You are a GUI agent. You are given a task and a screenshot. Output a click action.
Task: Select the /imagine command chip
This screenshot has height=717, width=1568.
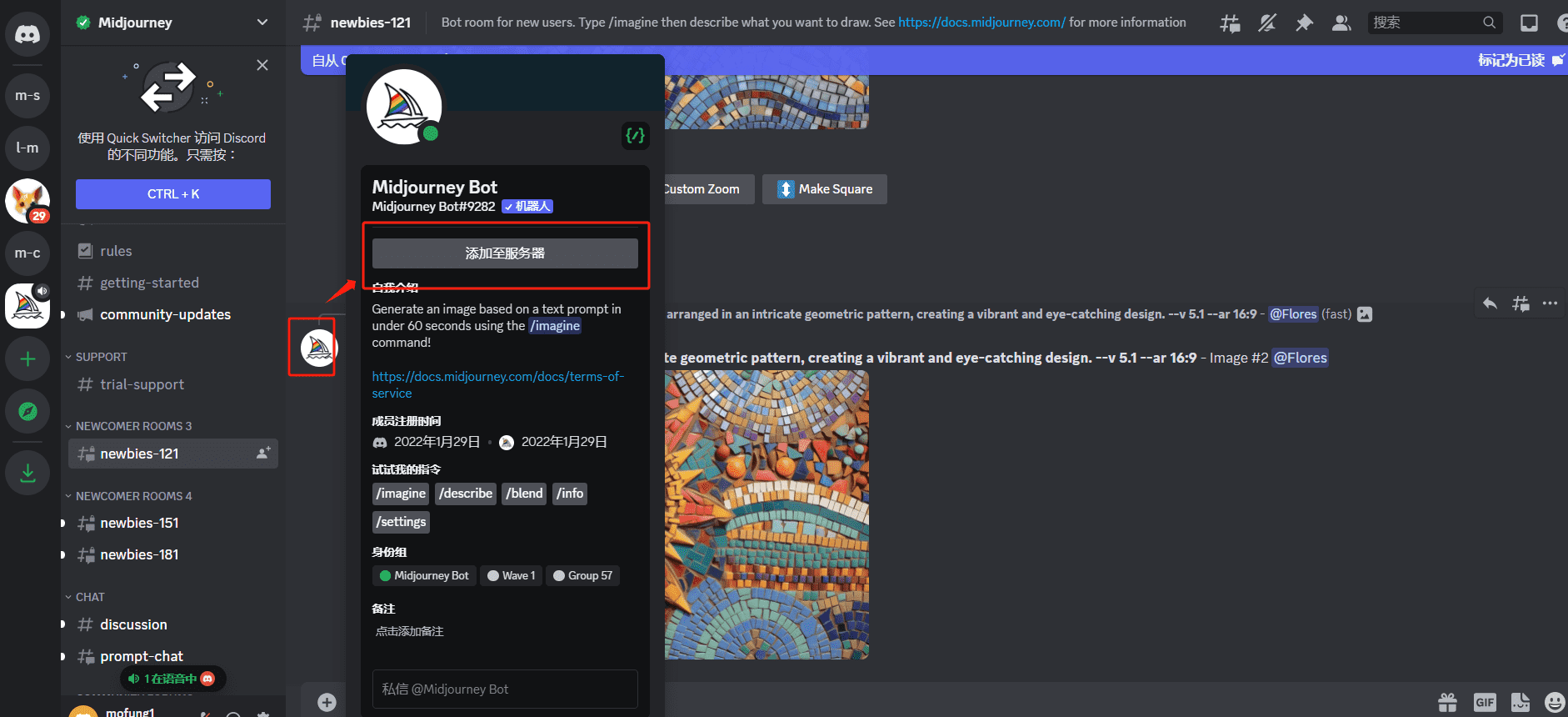(x=401, y=494)
